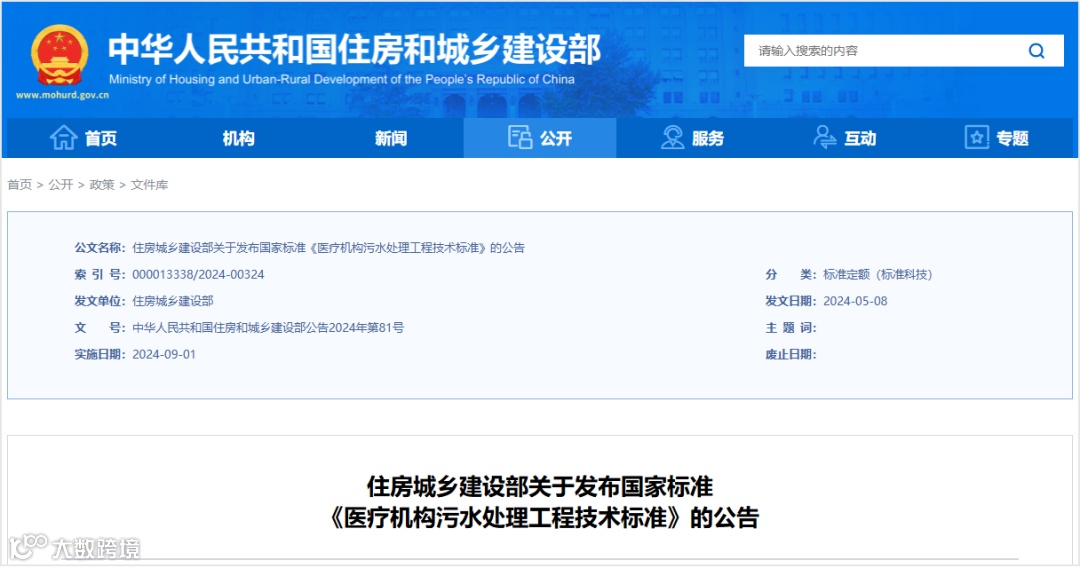Click the person-arrows icon beside 互动
The height and width of the screenshot is (568, 1080).
click(824, 138)
